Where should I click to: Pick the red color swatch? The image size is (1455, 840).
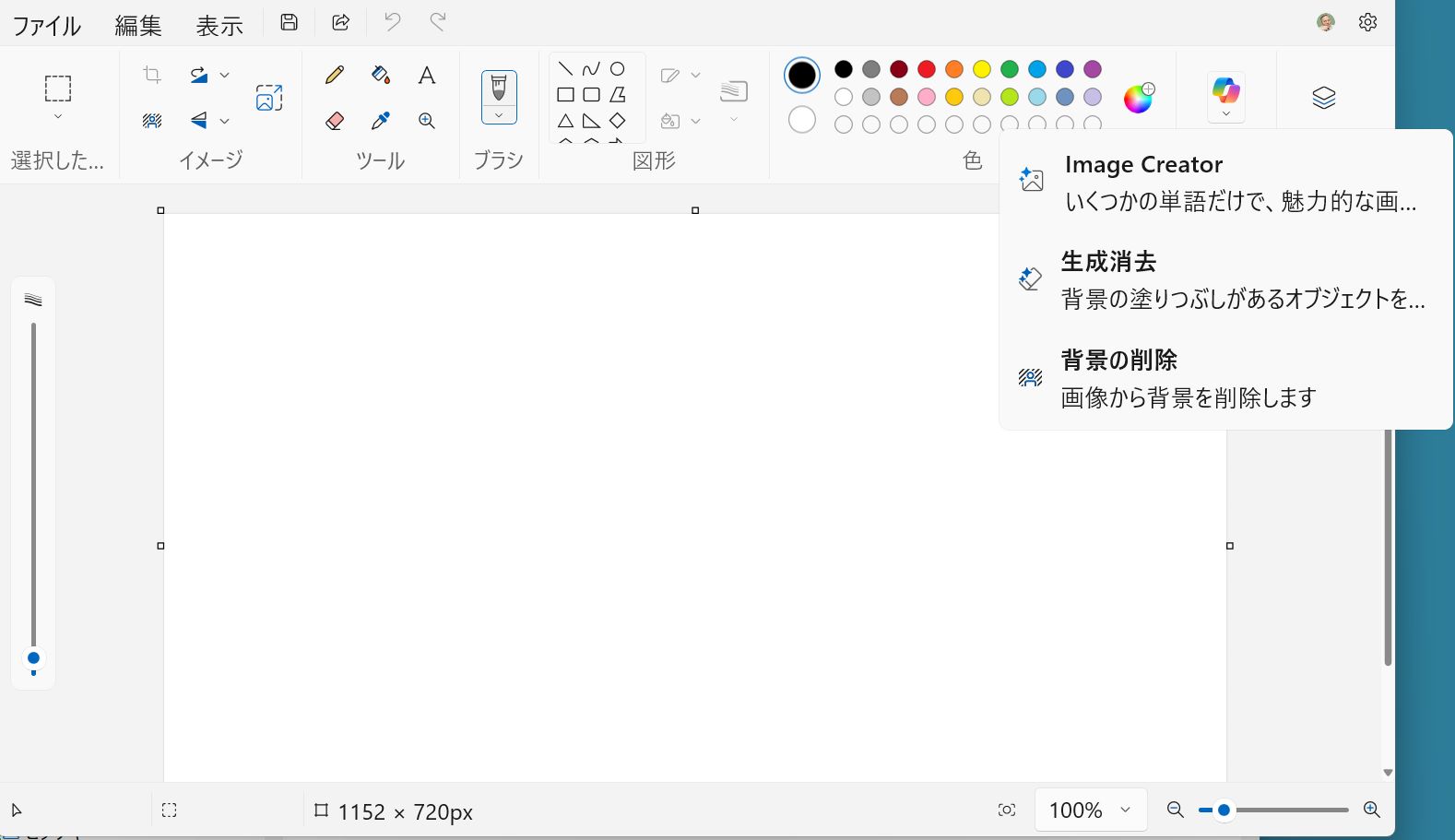tap(927, 69)
